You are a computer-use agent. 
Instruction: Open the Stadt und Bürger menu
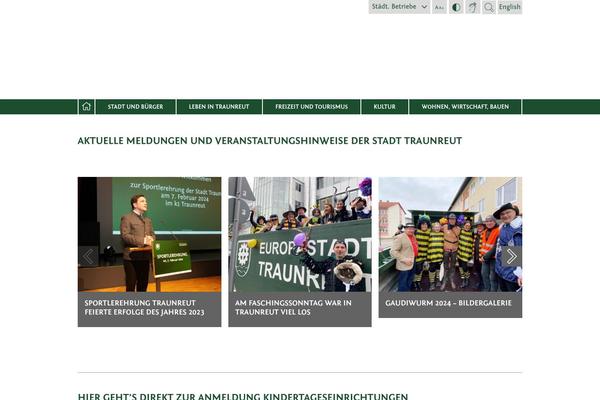136,106
